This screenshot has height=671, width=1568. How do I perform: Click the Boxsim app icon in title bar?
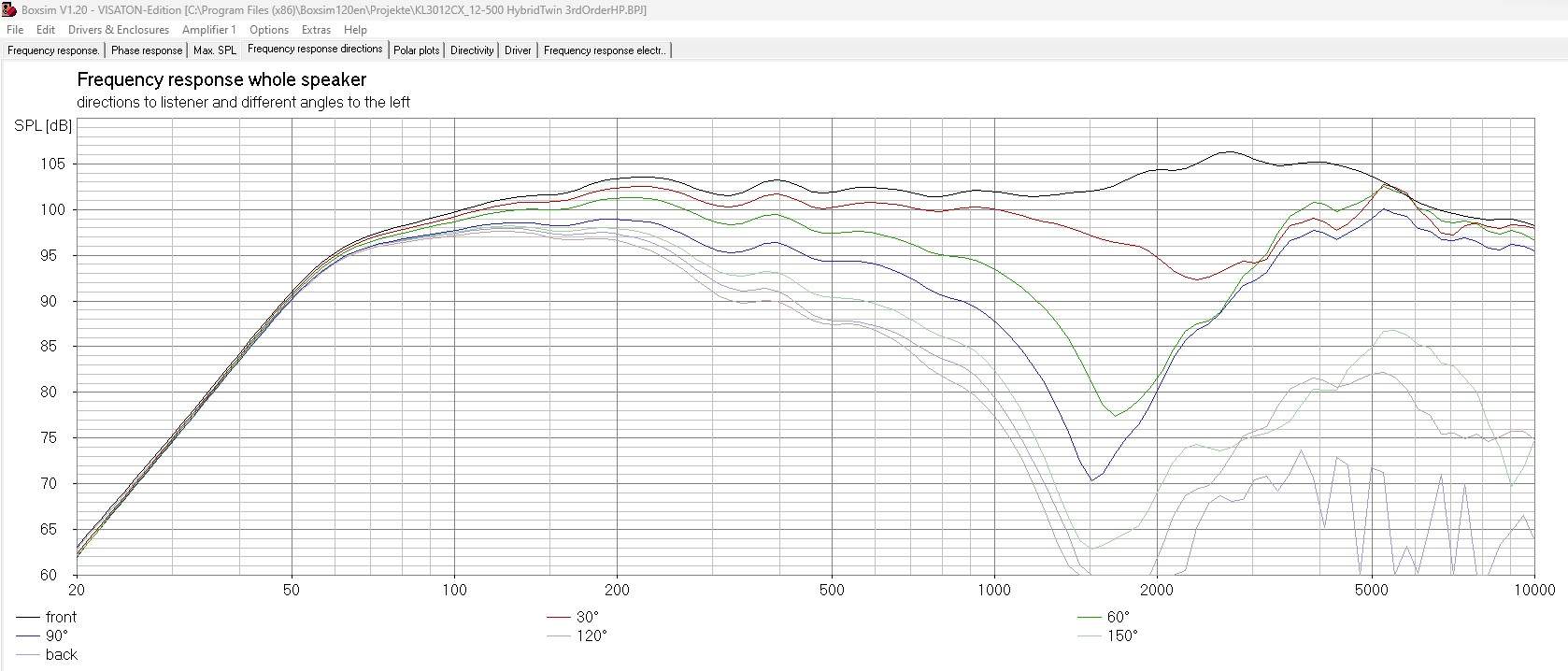[9, 10]
